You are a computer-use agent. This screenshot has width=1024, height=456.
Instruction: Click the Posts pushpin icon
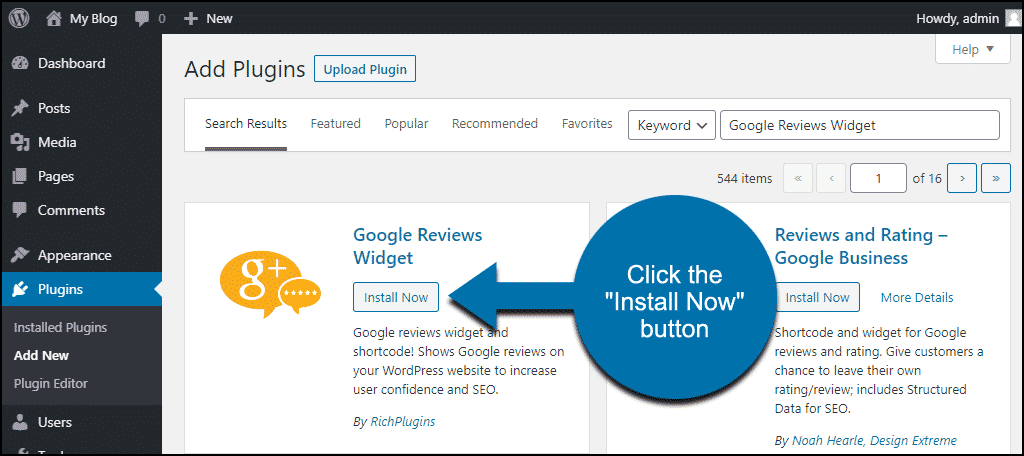click(21, 108)
